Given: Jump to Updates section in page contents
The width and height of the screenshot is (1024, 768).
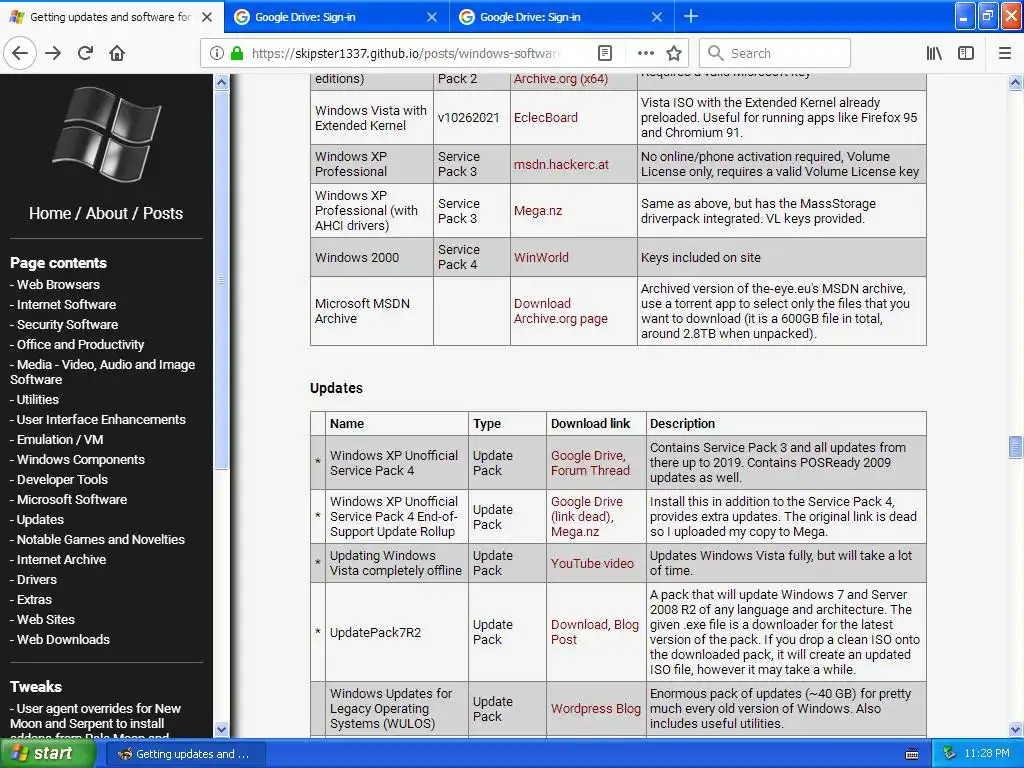Looking at the screenshot, I should (40, 520).
